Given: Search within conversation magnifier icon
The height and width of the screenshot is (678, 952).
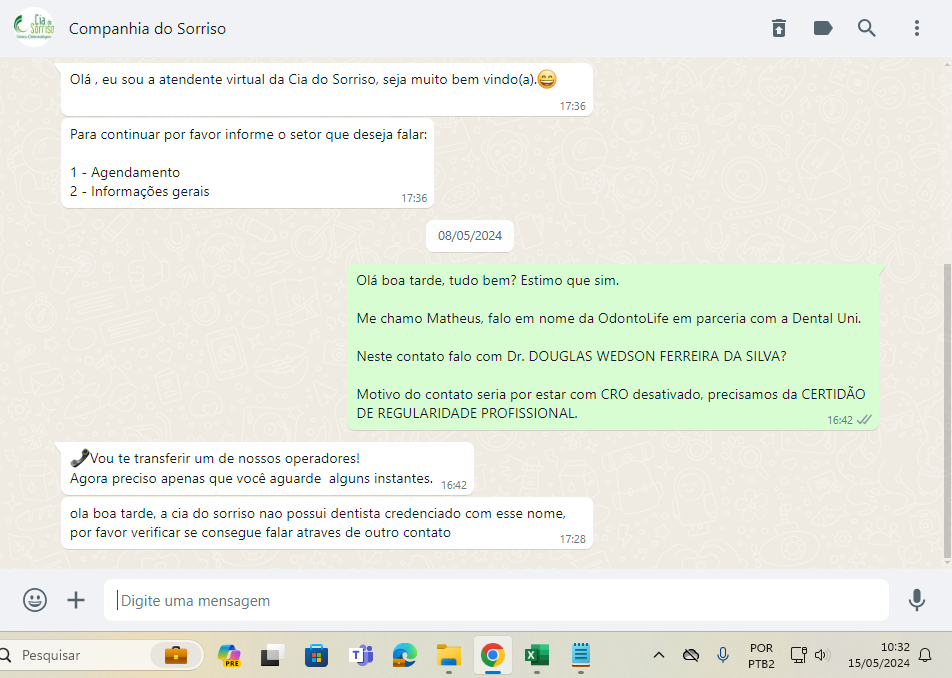Looking at the screenshot, I should pos(866,28).
